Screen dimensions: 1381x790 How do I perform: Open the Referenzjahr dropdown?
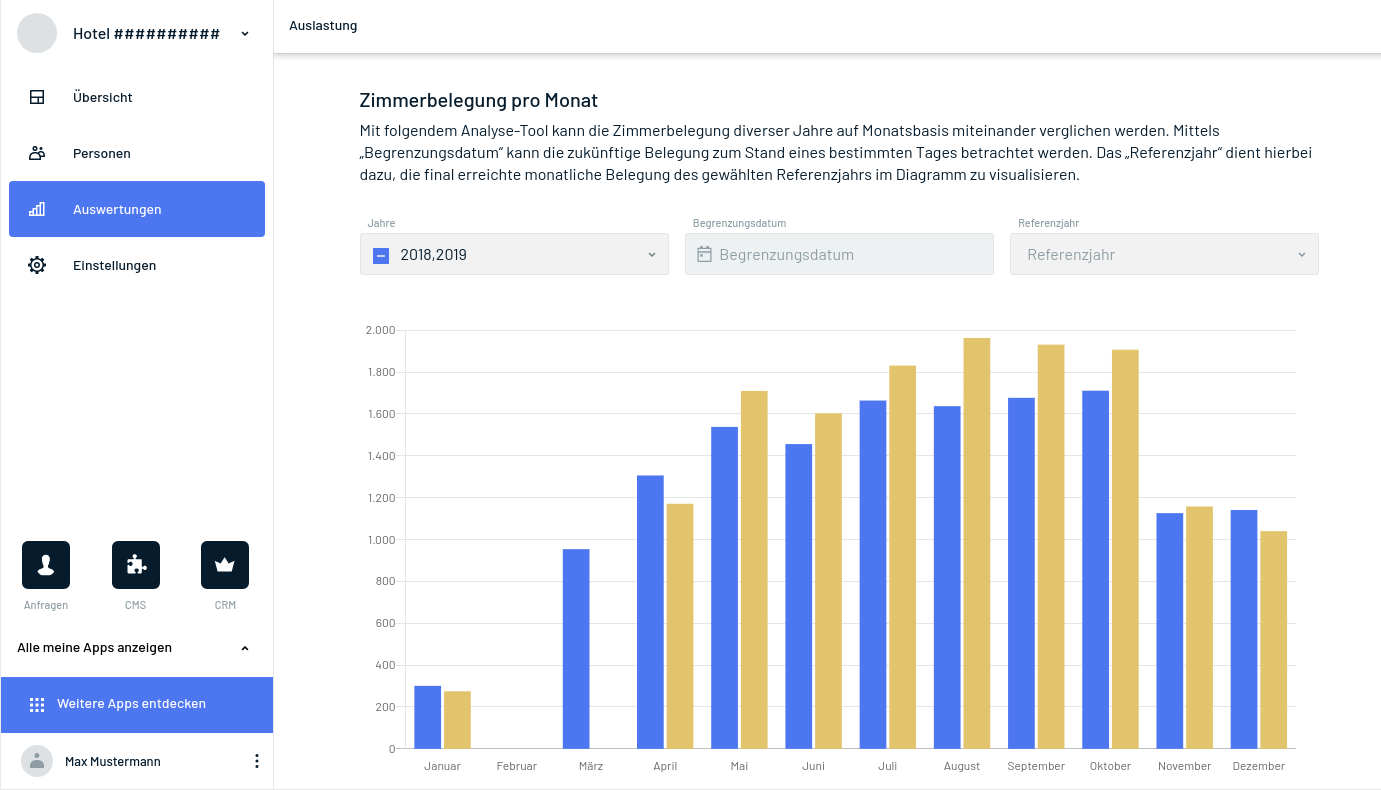(x=1164, y=255)
